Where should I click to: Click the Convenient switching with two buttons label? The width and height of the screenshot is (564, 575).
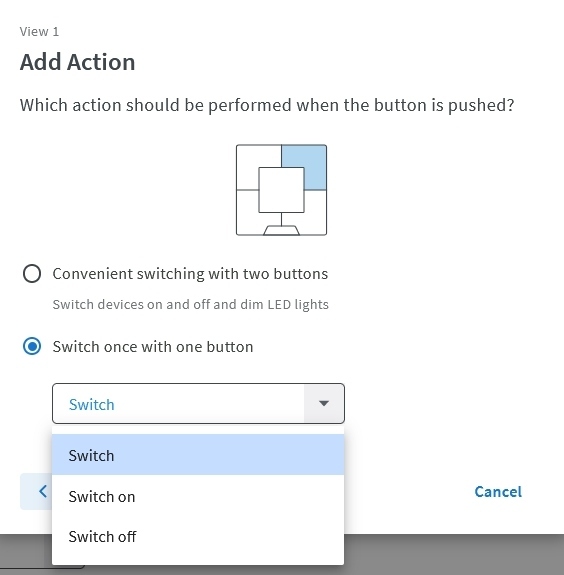[190, 274]
